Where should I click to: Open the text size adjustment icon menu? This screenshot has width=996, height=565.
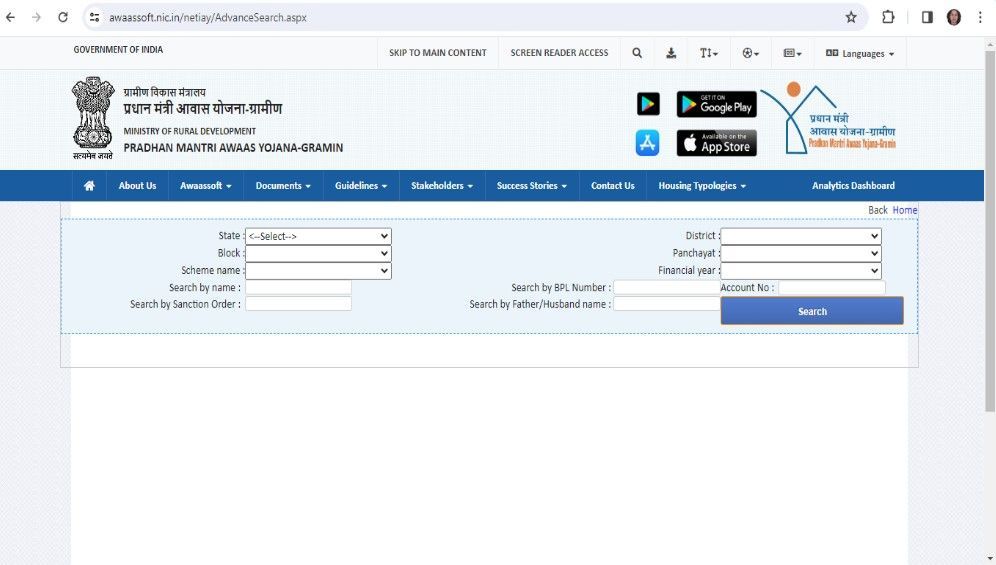(709, 53)
